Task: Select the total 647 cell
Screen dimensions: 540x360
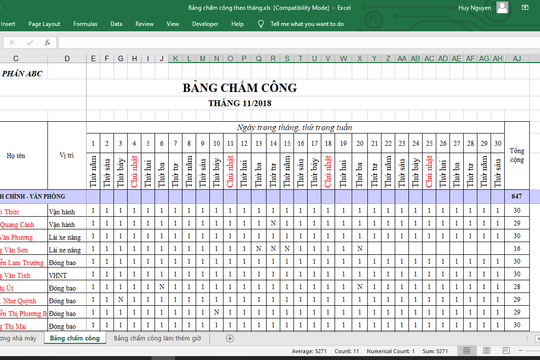Action: pyautogui.click(x=517, y=196)
